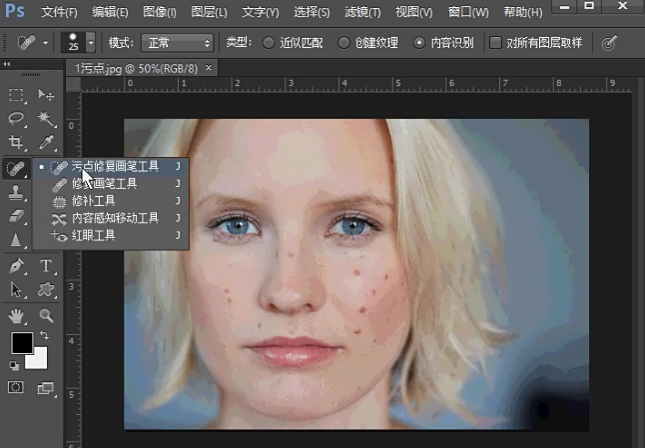Select the 内容识别 radio option

419,42
